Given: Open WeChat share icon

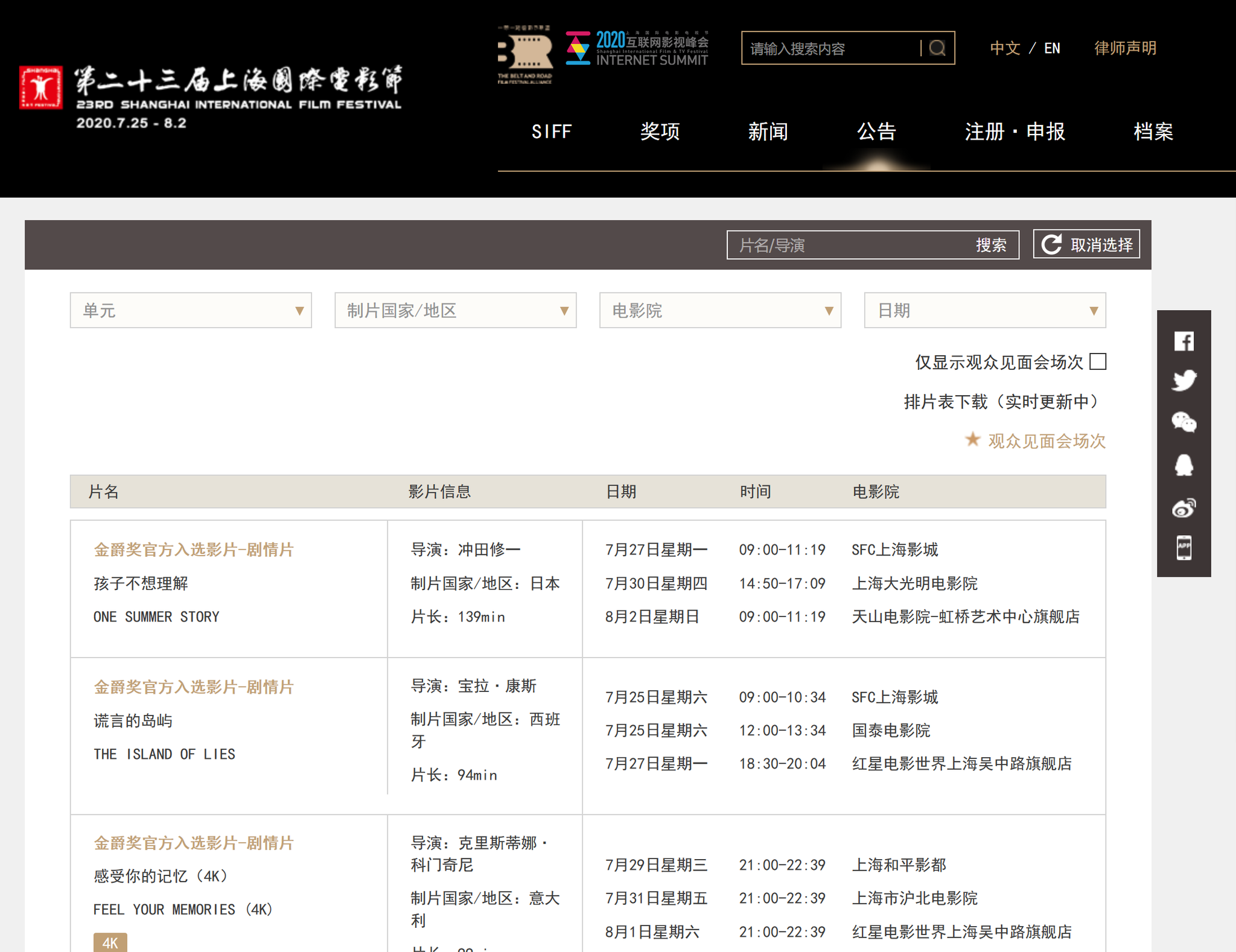Looking at the screenshot, I should [1183, 422].
